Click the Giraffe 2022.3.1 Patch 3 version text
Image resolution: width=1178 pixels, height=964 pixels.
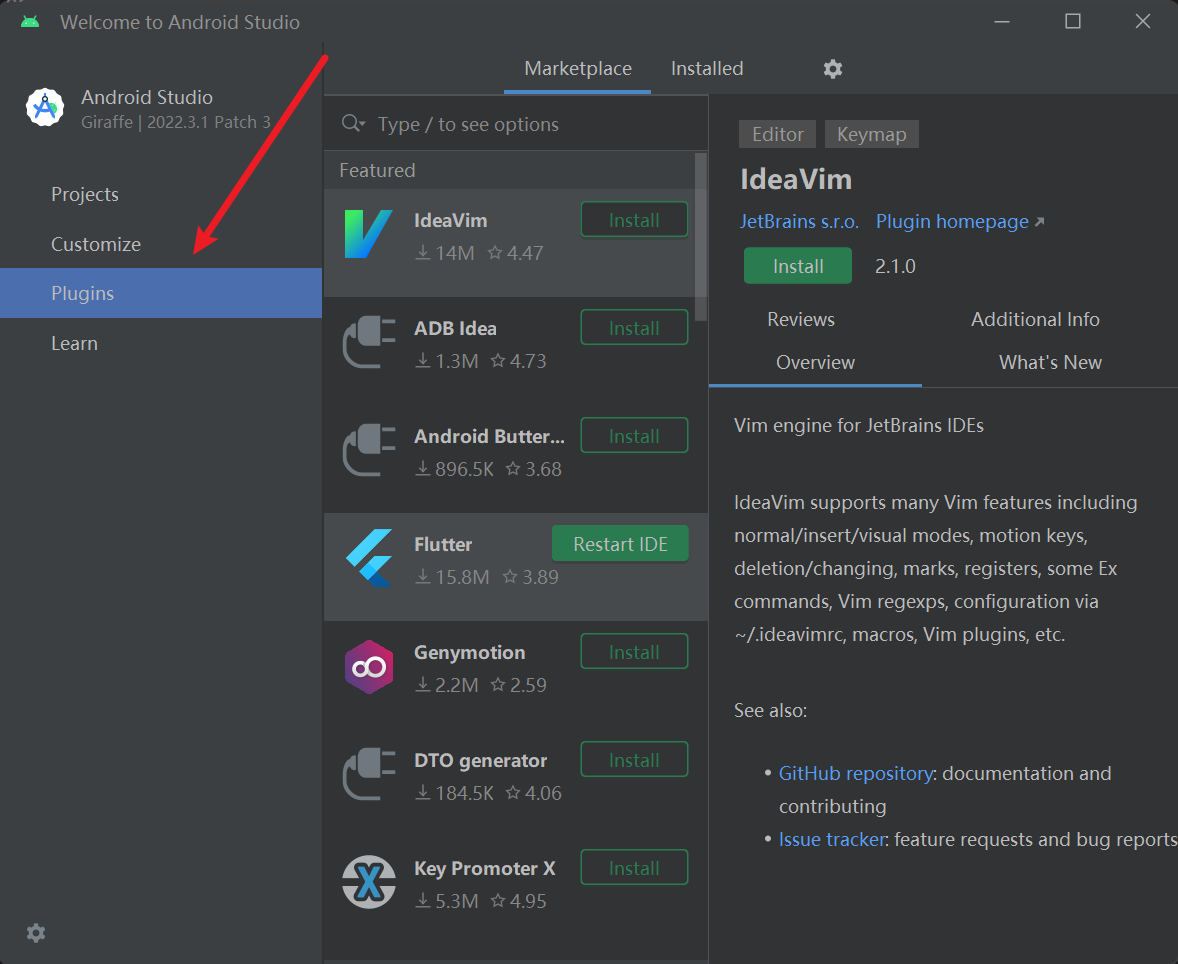tap(176, 122)
